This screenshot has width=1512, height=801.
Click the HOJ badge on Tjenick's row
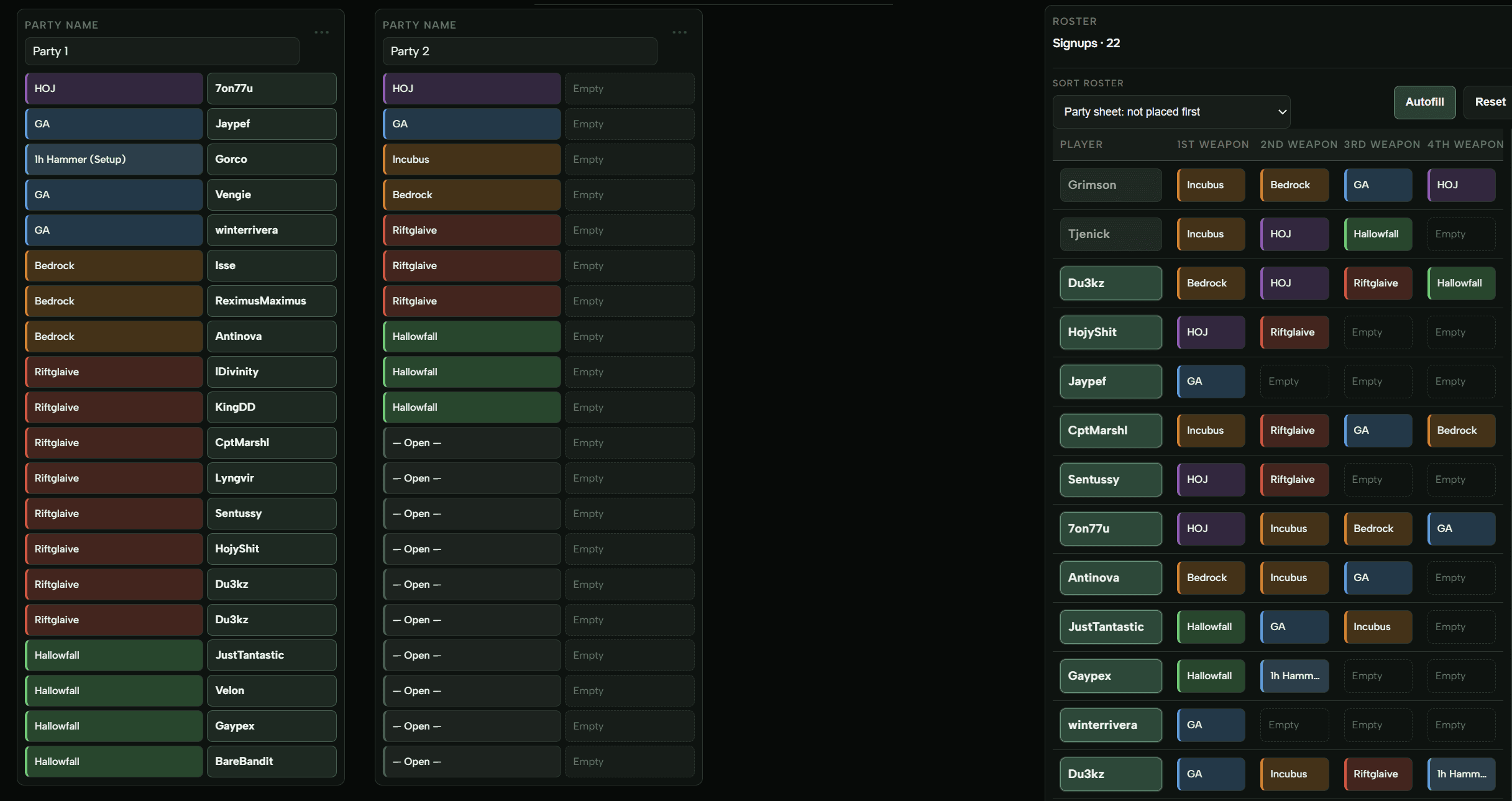pyautogui.click(x=1294, y=234)
